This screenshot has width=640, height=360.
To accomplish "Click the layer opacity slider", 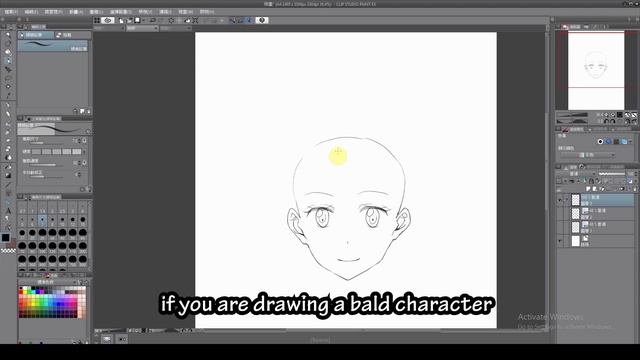I will point(612,174).
